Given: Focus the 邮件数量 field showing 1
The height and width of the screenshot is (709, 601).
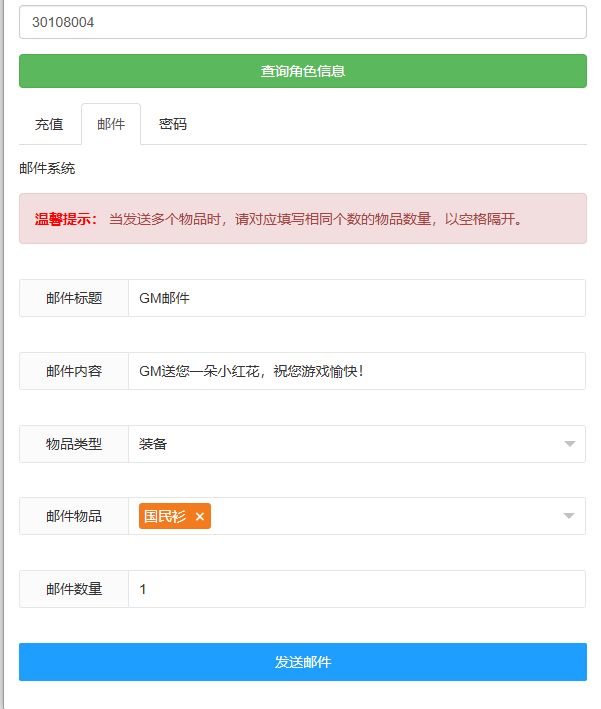Looking at the screenshot, I should tap(356, 589).
